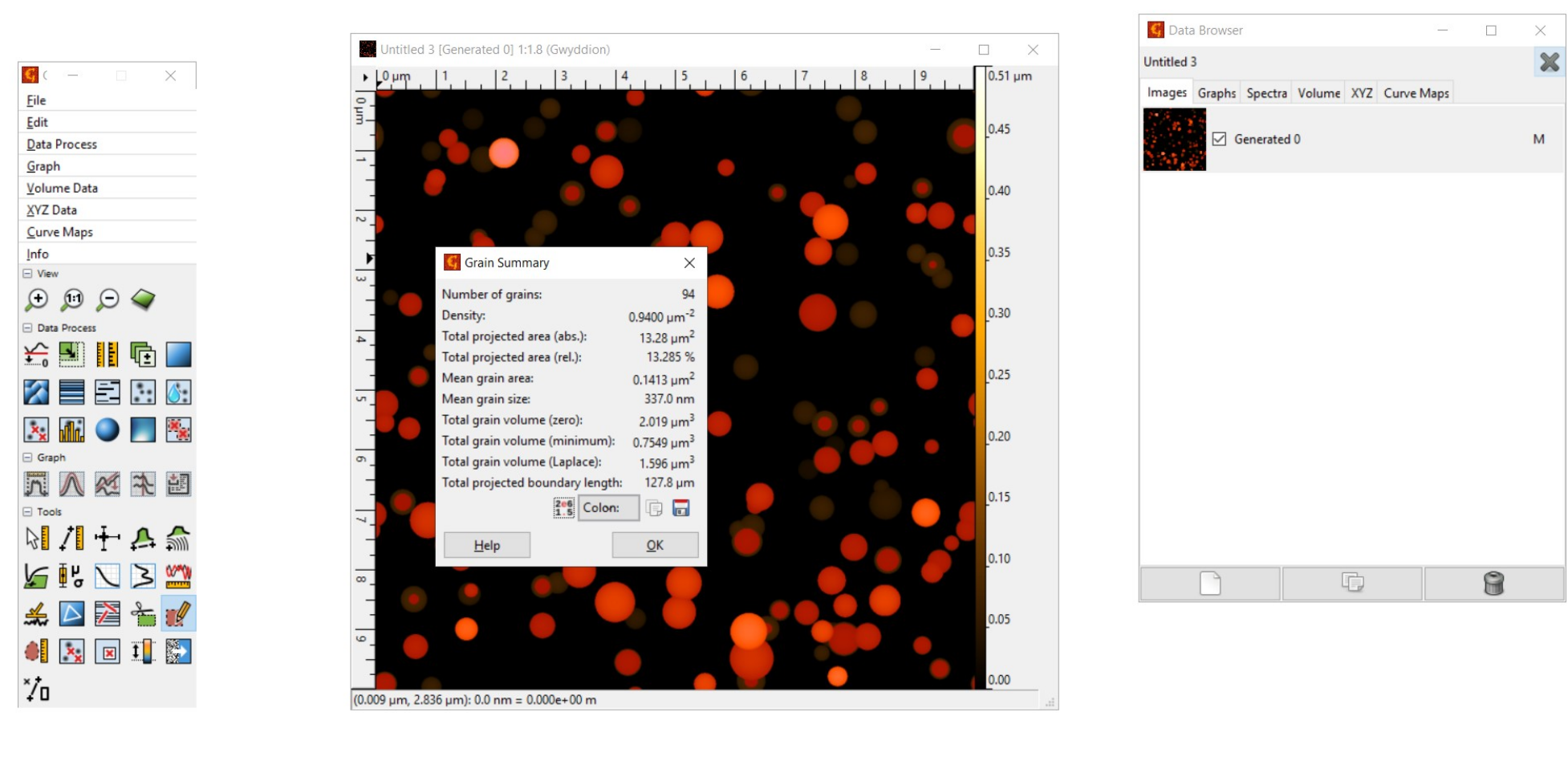The image size is (1568, 761).
Task: Click the grain distributions histogram icon
Action: (x=72, y=429)
